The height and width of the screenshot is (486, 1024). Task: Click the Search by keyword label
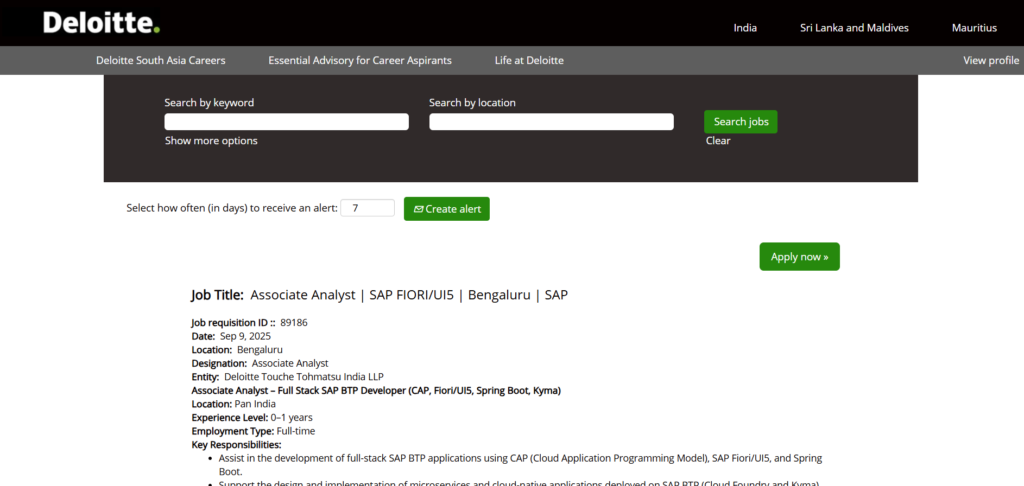pos(209,103)
